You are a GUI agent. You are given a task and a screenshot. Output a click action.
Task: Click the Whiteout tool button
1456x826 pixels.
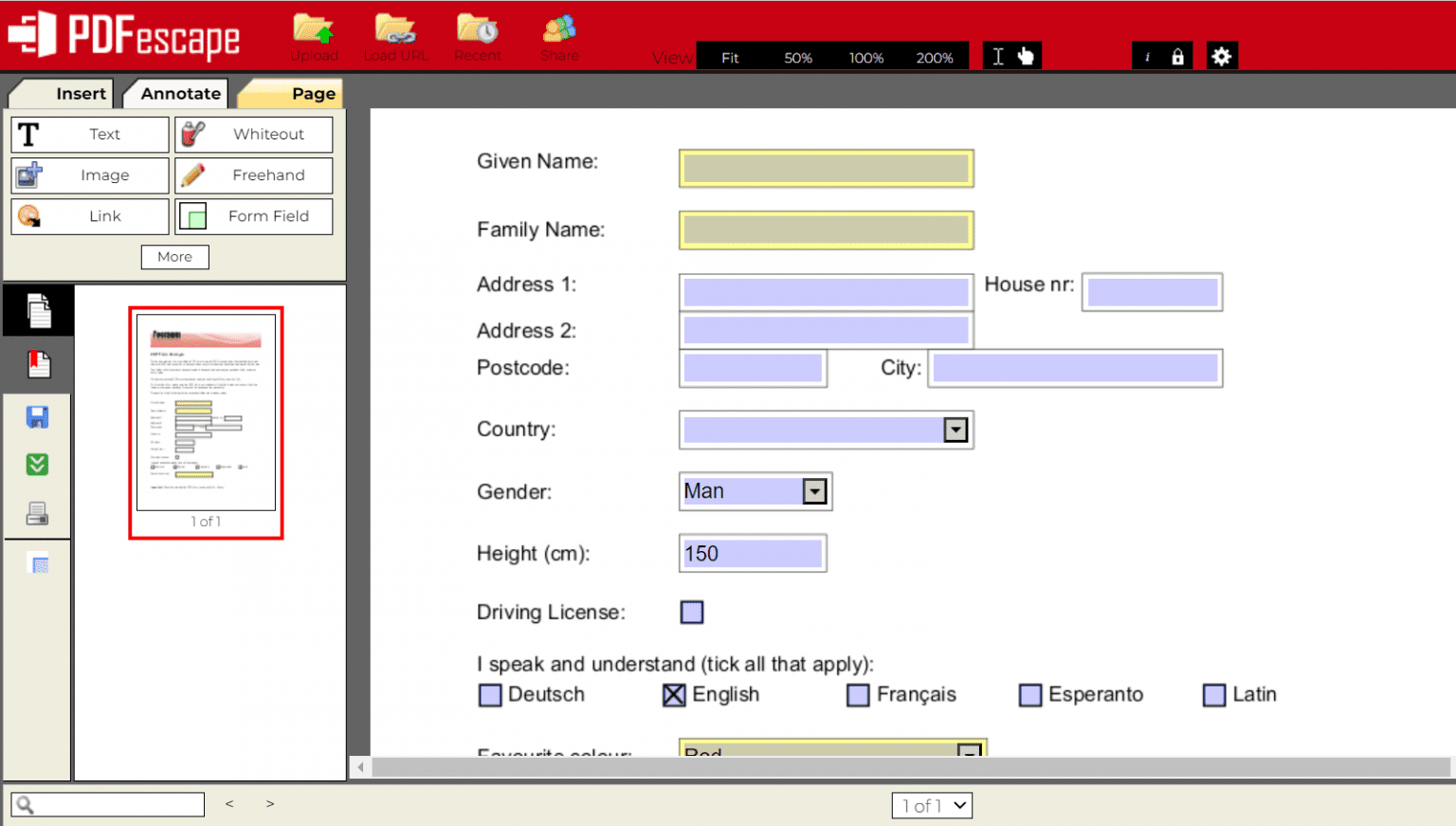tap(254, 135)
